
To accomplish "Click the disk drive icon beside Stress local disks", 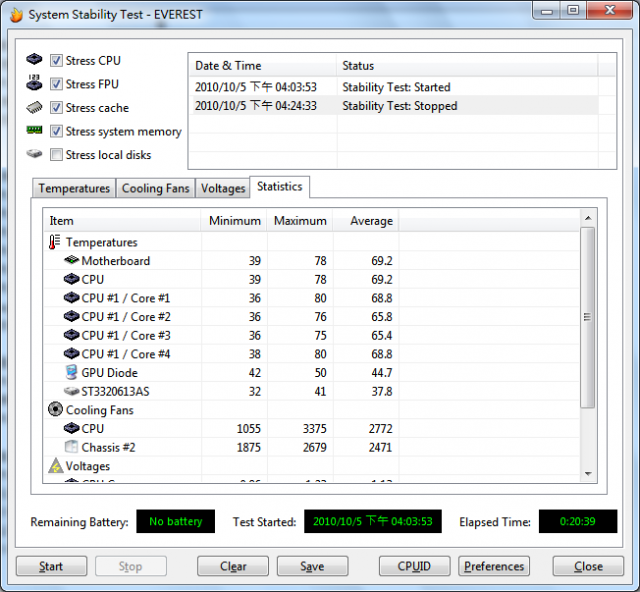I will pyautogui.click(x=34, y=154).
